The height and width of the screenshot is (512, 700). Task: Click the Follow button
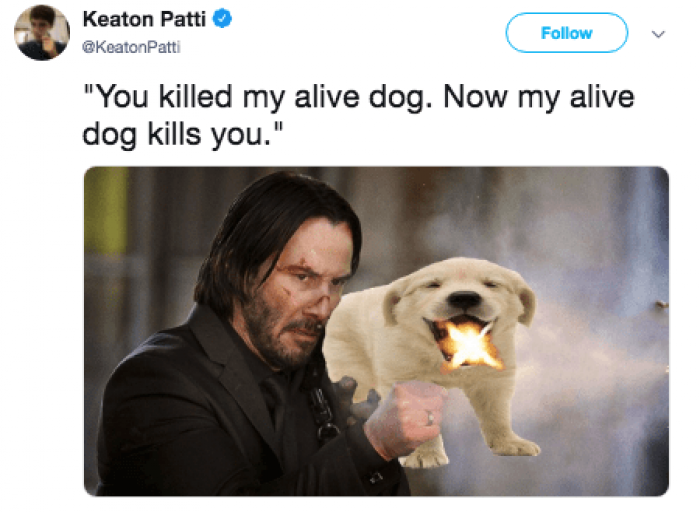tap(567, 33)
